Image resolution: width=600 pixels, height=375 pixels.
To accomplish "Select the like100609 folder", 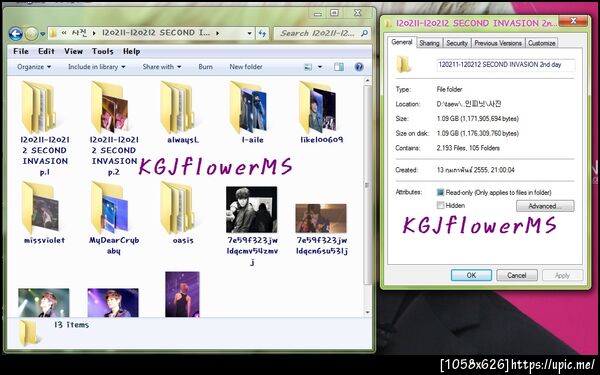I will 321,112.
